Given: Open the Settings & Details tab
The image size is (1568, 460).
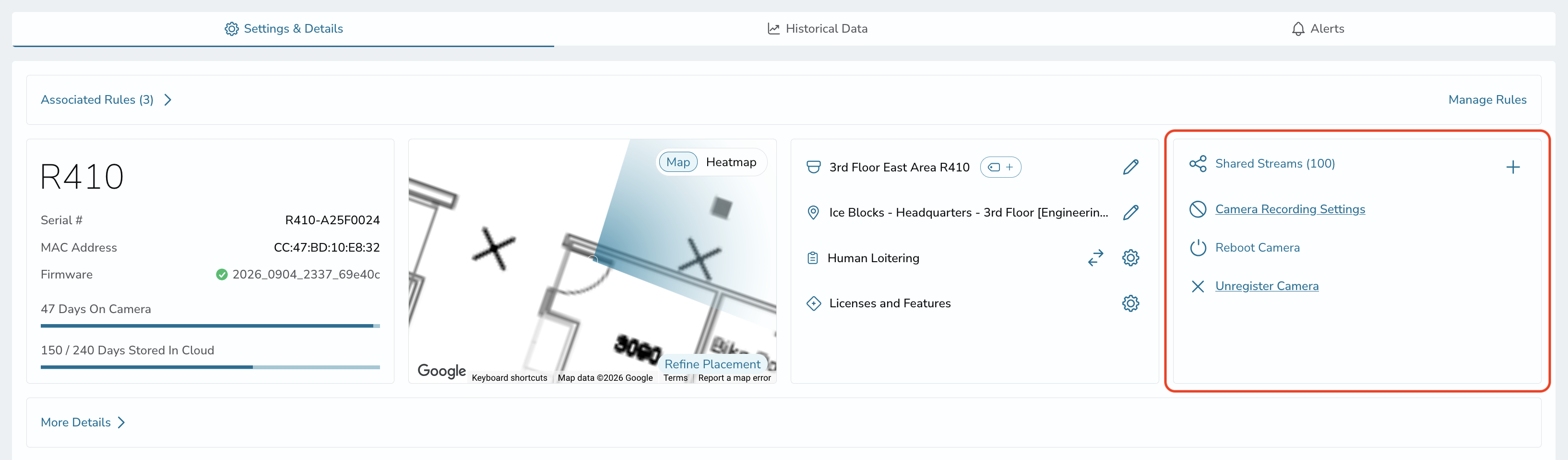Looking at the screenshot, I should point(283,29).
